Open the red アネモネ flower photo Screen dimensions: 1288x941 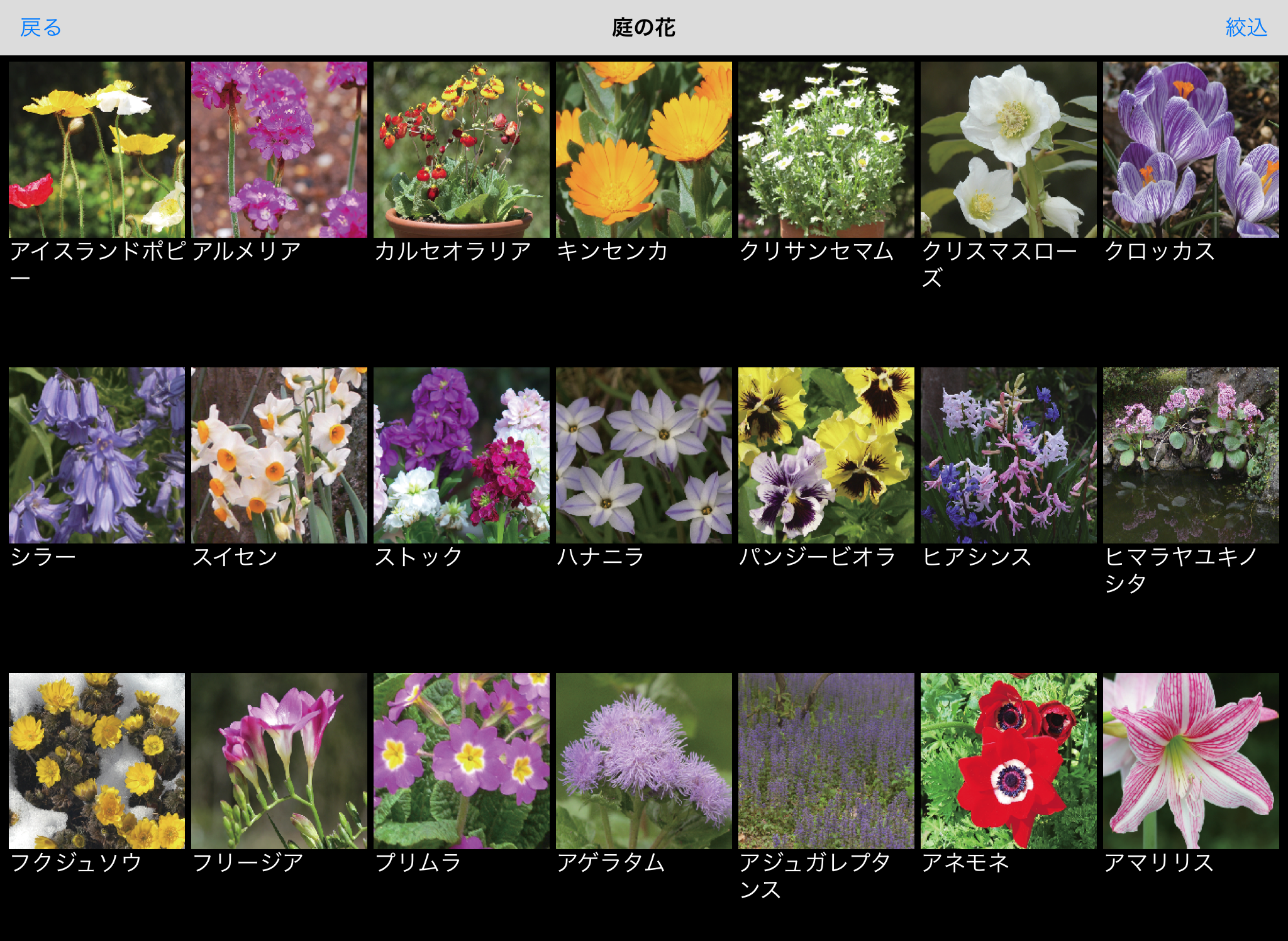1009,761
